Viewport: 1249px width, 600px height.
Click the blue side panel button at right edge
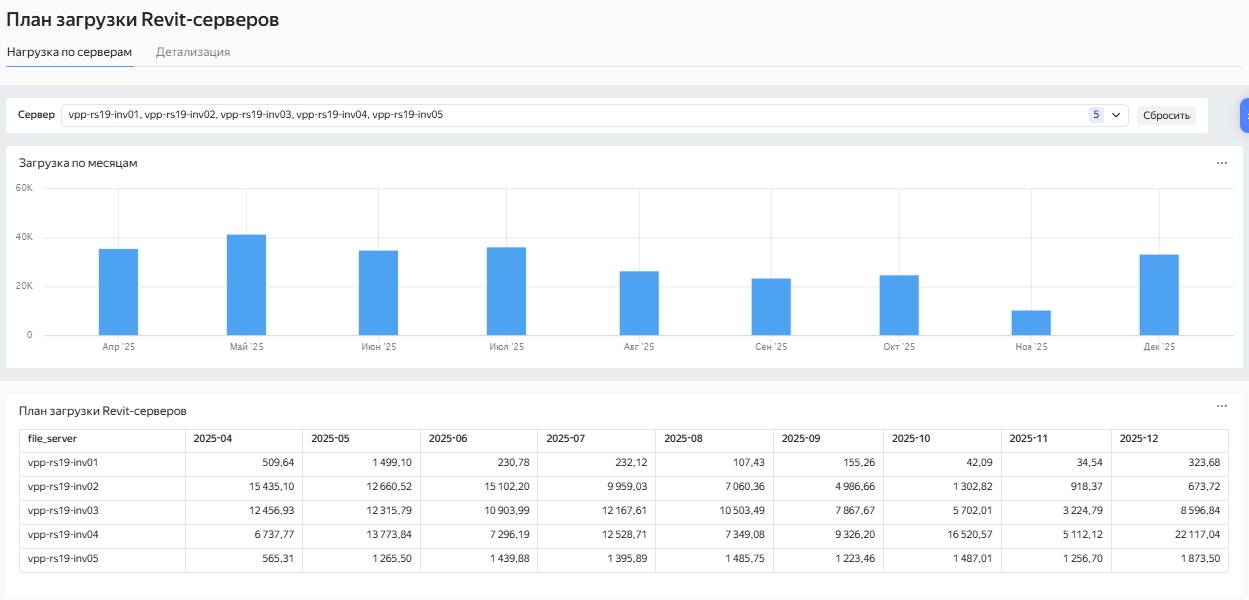[1244, 115]
